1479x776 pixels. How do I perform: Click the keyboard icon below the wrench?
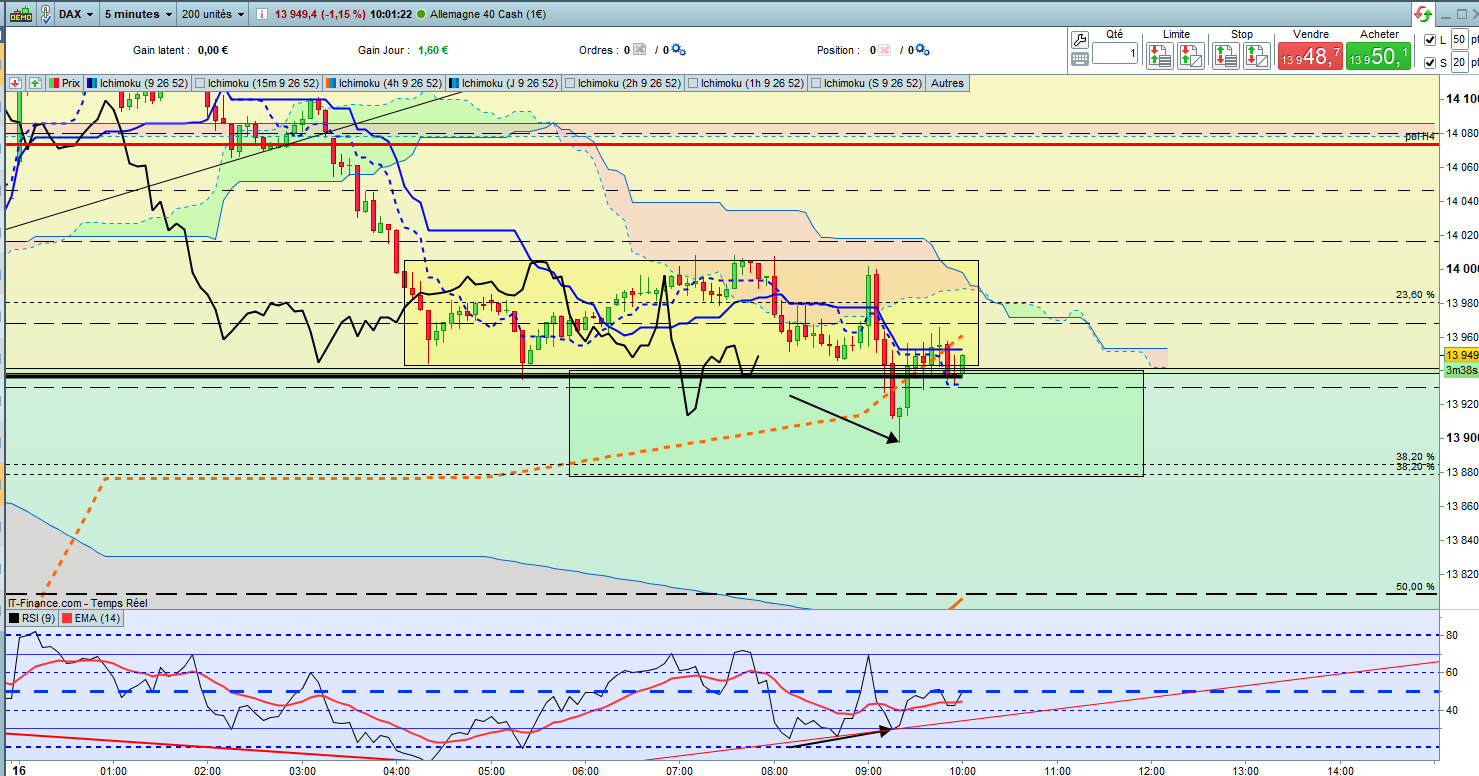tap(1080, 59)
